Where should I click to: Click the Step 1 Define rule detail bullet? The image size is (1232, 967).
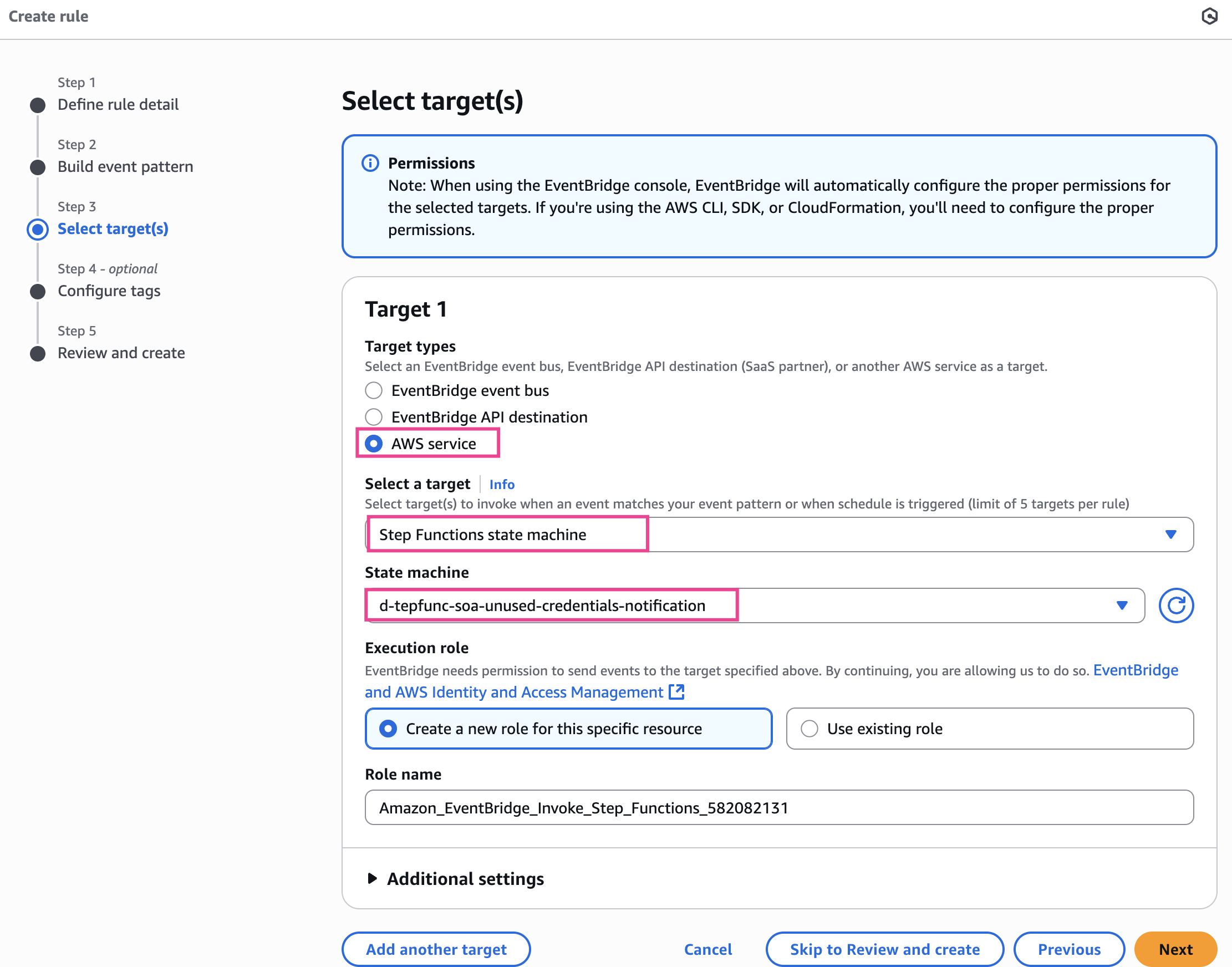click(38, 105)
